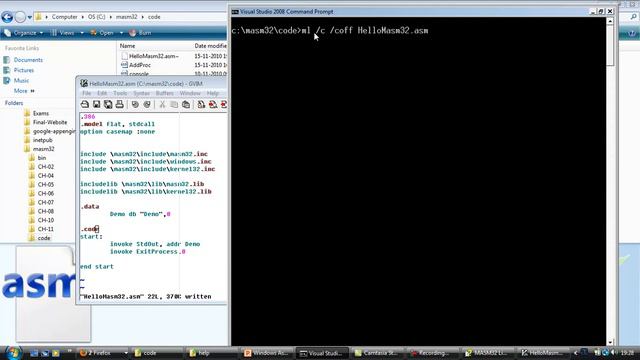640x360 pixels.
Task: Click the Find and Replace icon in GVIM
Action: coord(201,104)
